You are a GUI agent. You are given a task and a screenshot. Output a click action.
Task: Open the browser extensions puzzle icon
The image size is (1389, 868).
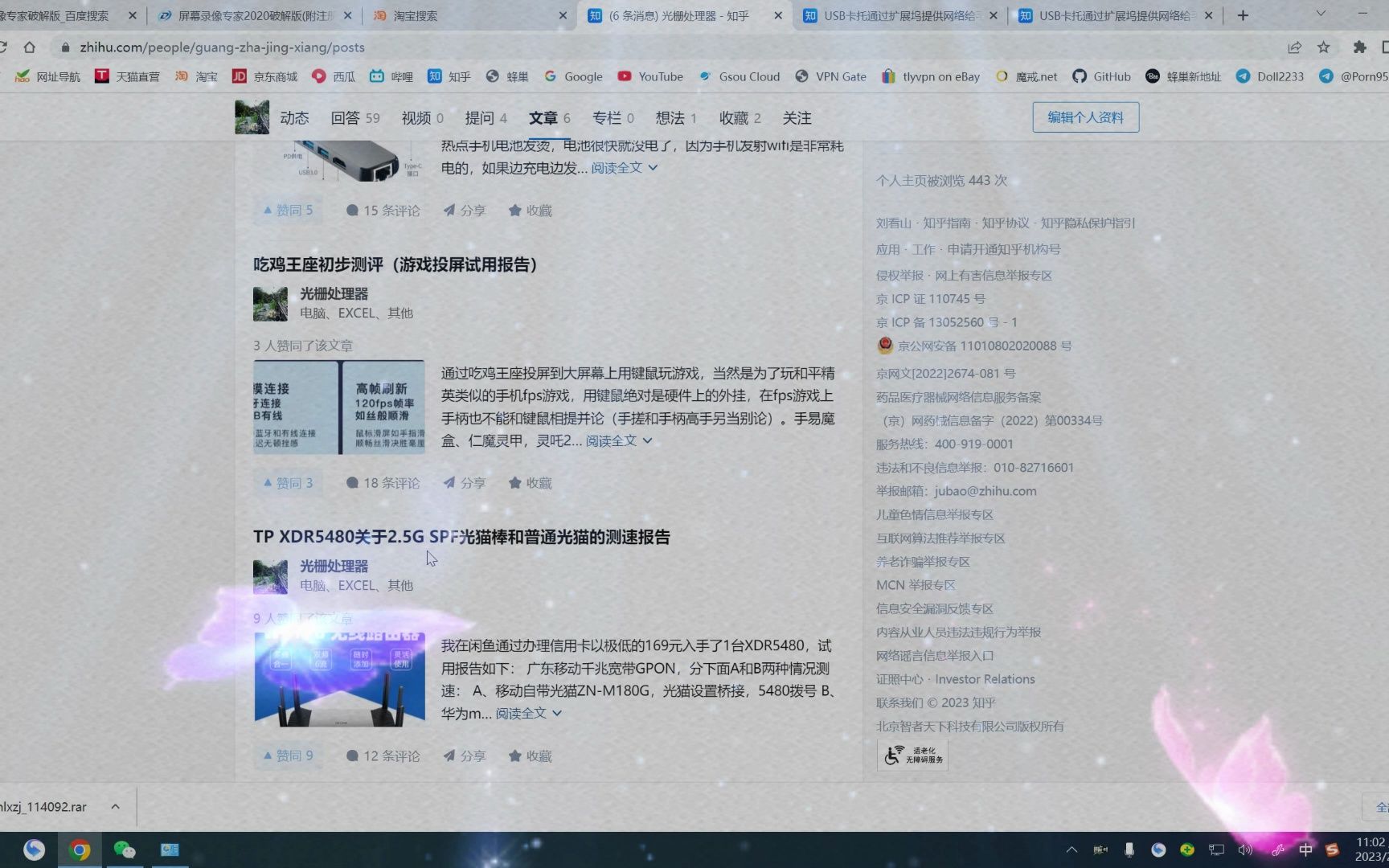point(1359,47)
